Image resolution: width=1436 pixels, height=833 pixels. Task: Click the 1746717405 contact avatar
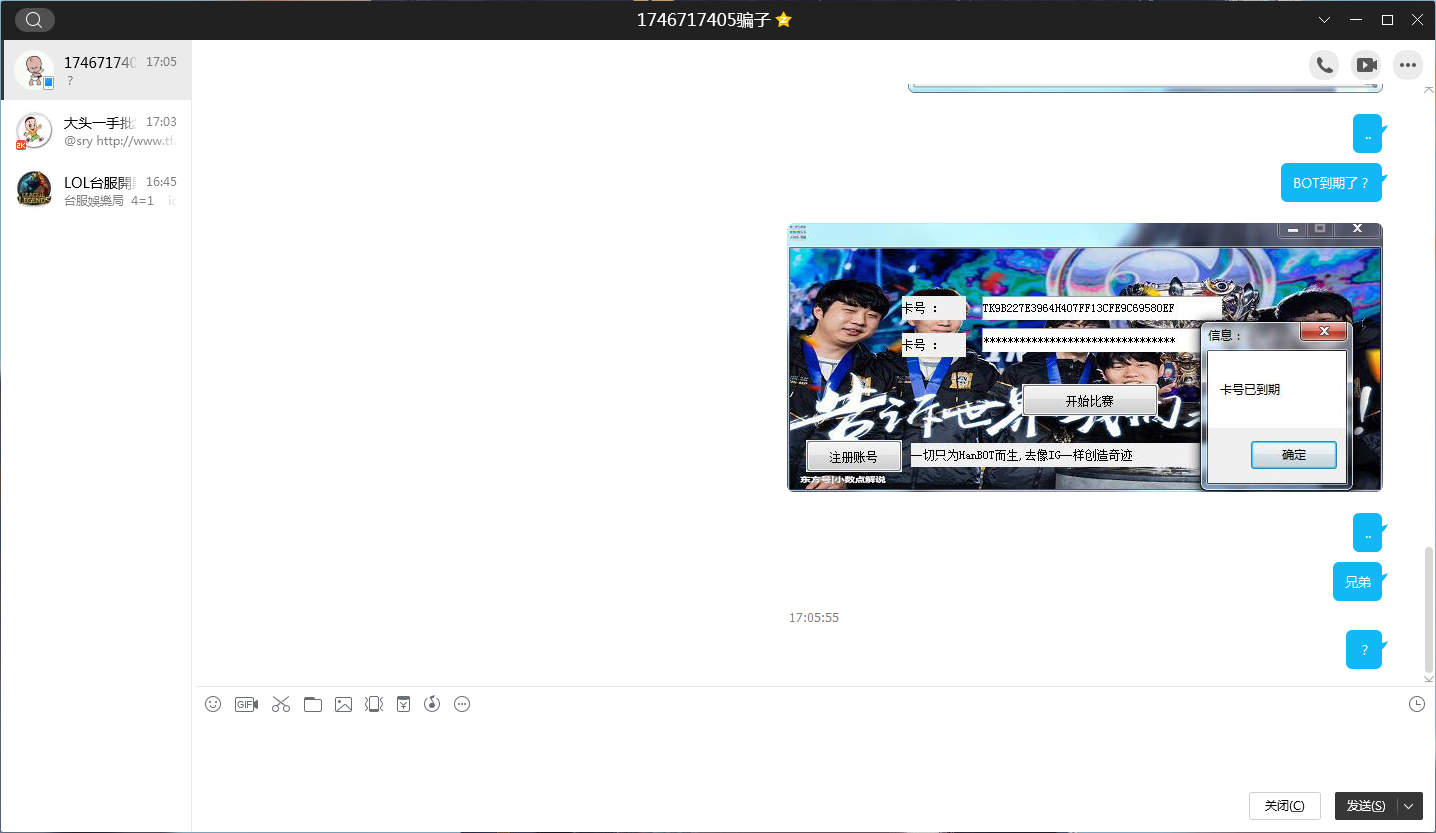34,70
